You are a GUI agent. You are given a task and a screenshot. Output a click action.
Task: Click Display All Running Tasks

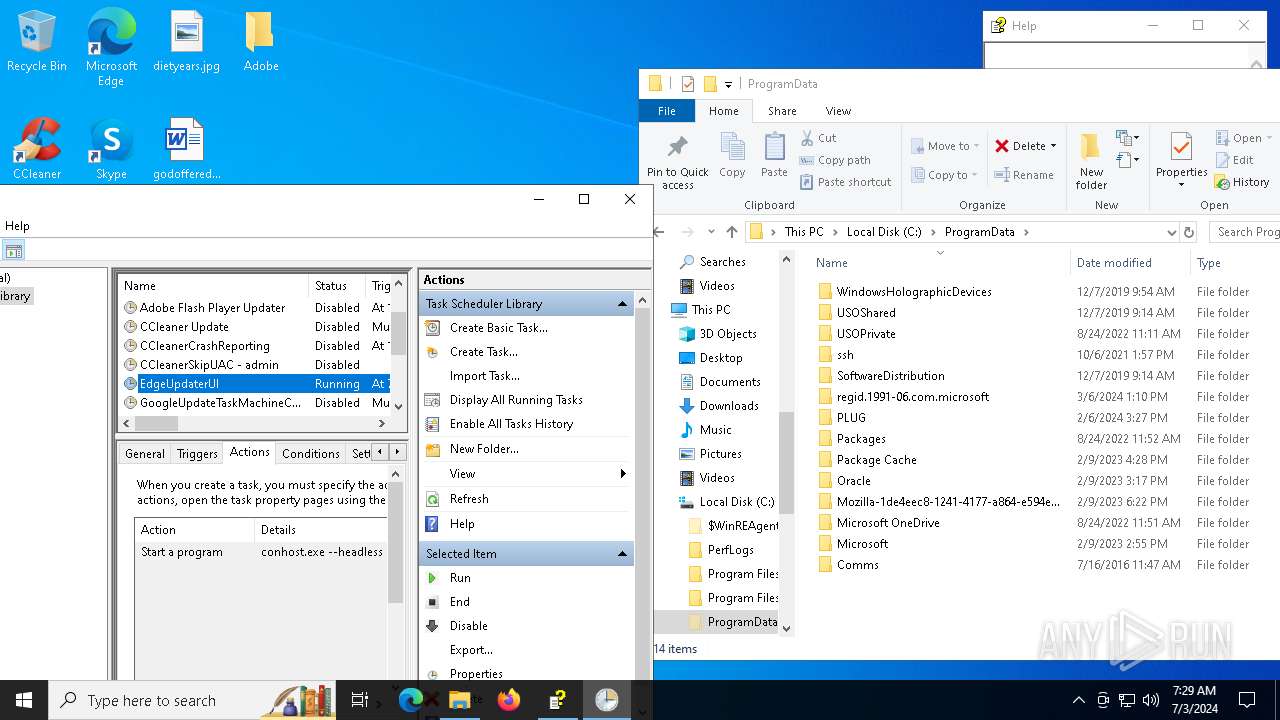click(516, 400)
